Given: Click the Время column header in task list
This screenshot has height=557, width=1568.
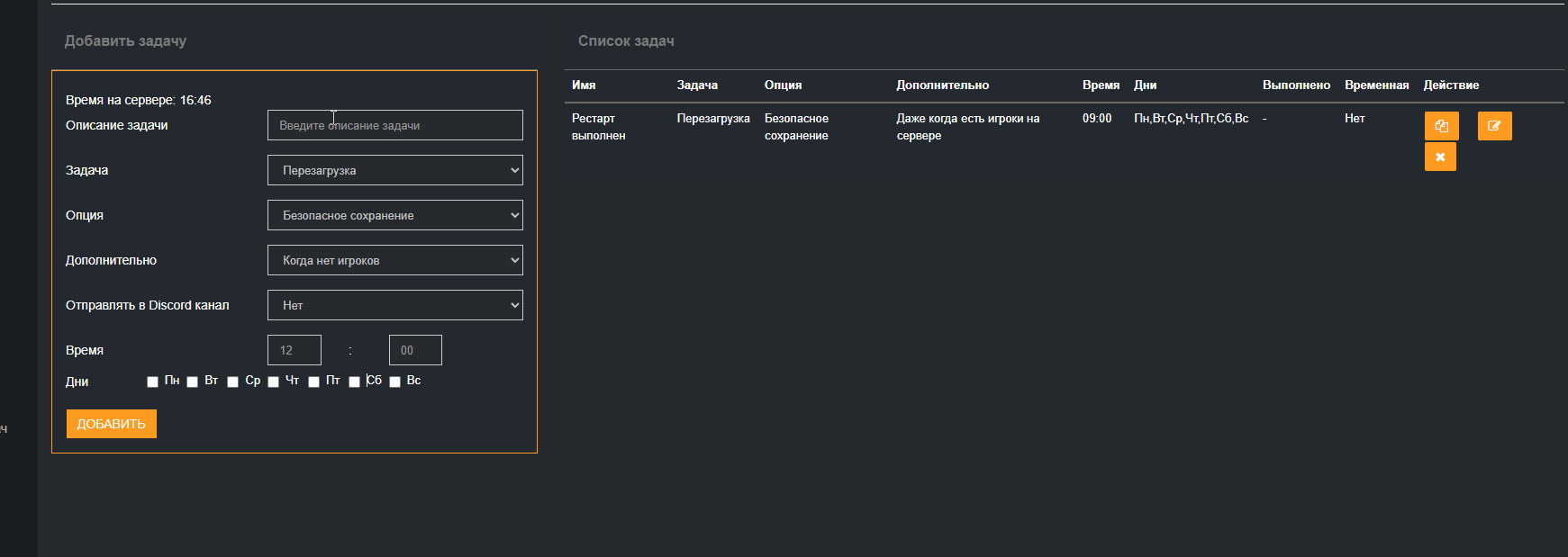Looking at the screenshot, I should pos(1101,85).
